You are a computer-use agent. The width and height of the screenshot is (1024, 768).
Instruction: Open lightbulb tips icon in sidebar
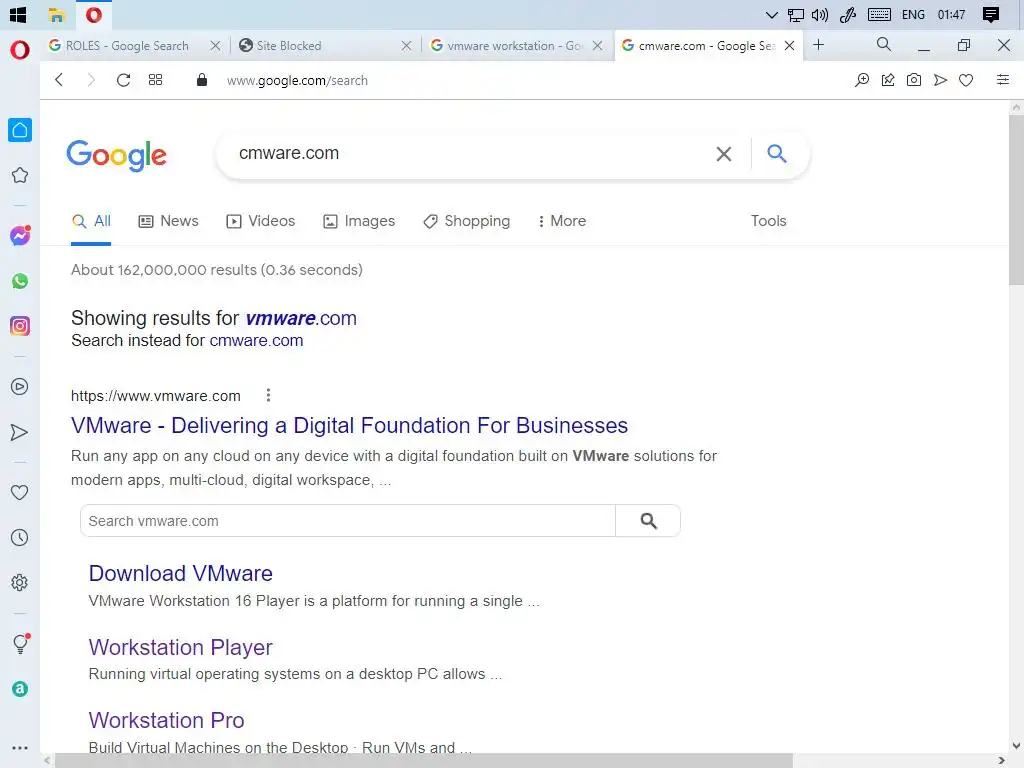point(20,644)
